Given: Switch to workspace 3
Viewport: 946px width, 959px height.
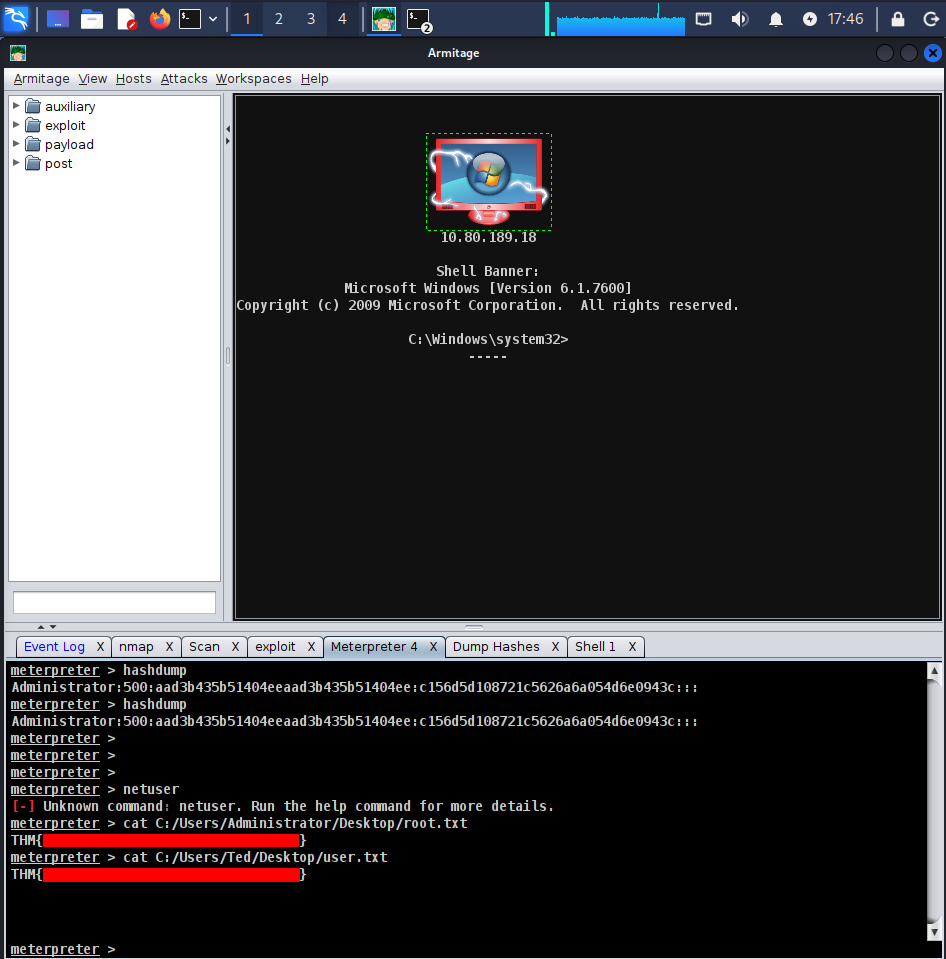Looking at the screenshot, I should [311, 19].
